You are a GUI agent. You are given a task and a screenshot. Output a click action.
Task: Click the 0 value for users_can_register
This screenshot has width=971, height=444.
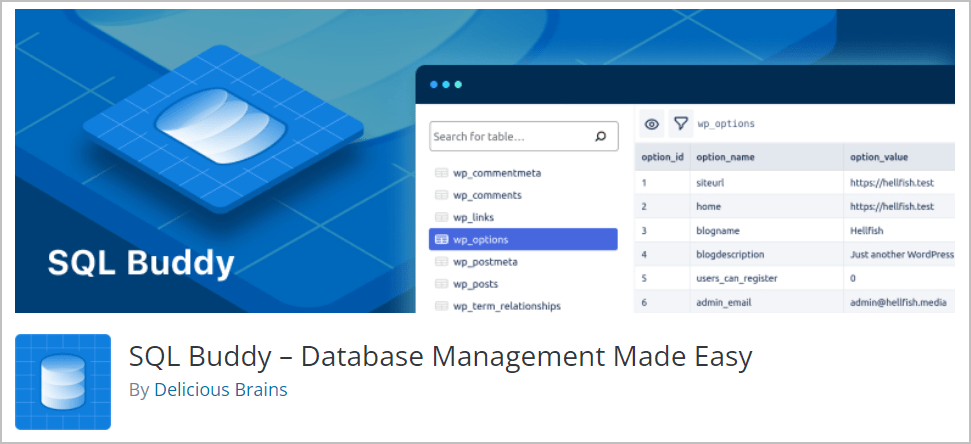[853, 279]
